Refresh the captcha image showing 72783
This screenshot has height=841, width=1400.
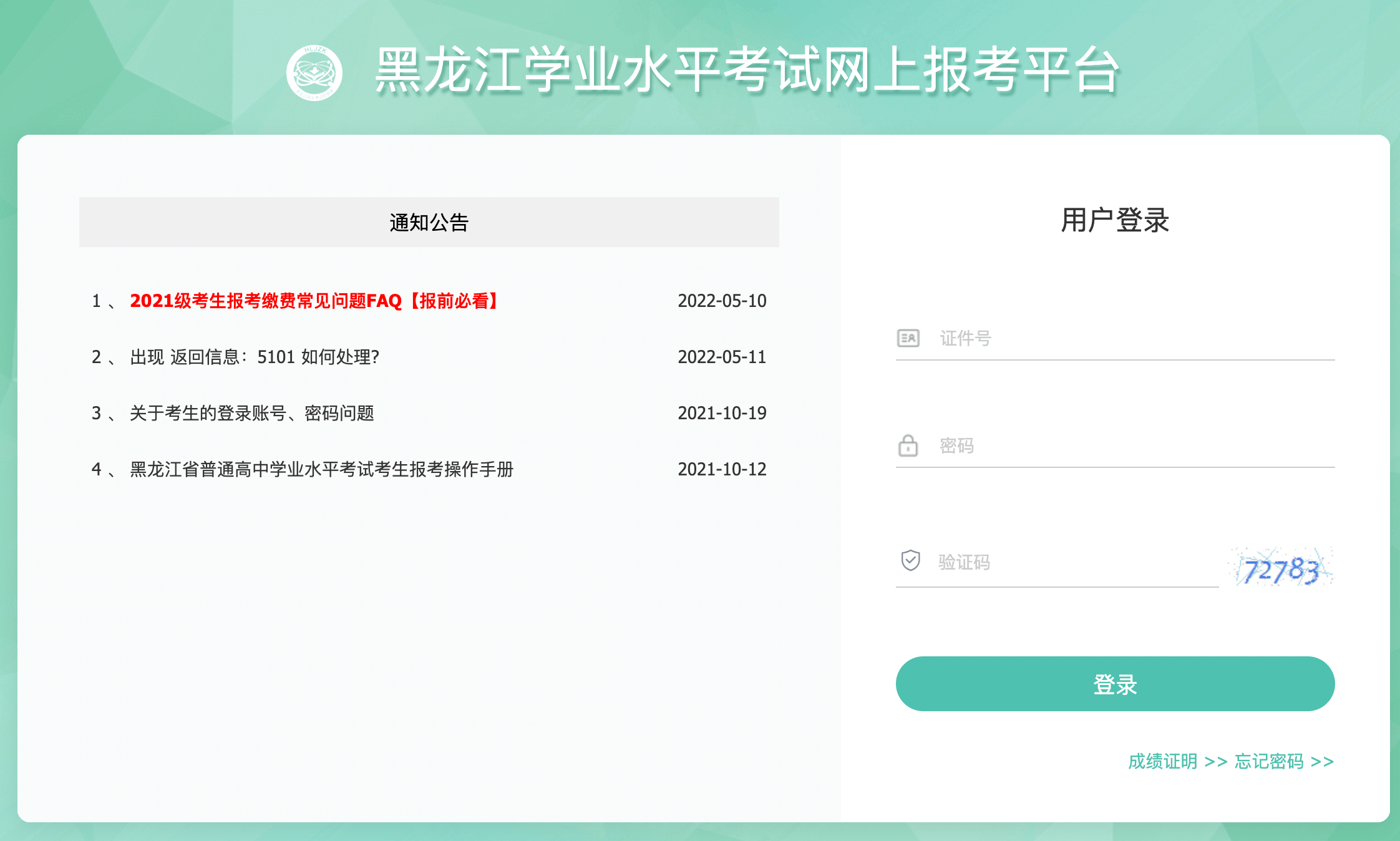(x=1281, y=568)
